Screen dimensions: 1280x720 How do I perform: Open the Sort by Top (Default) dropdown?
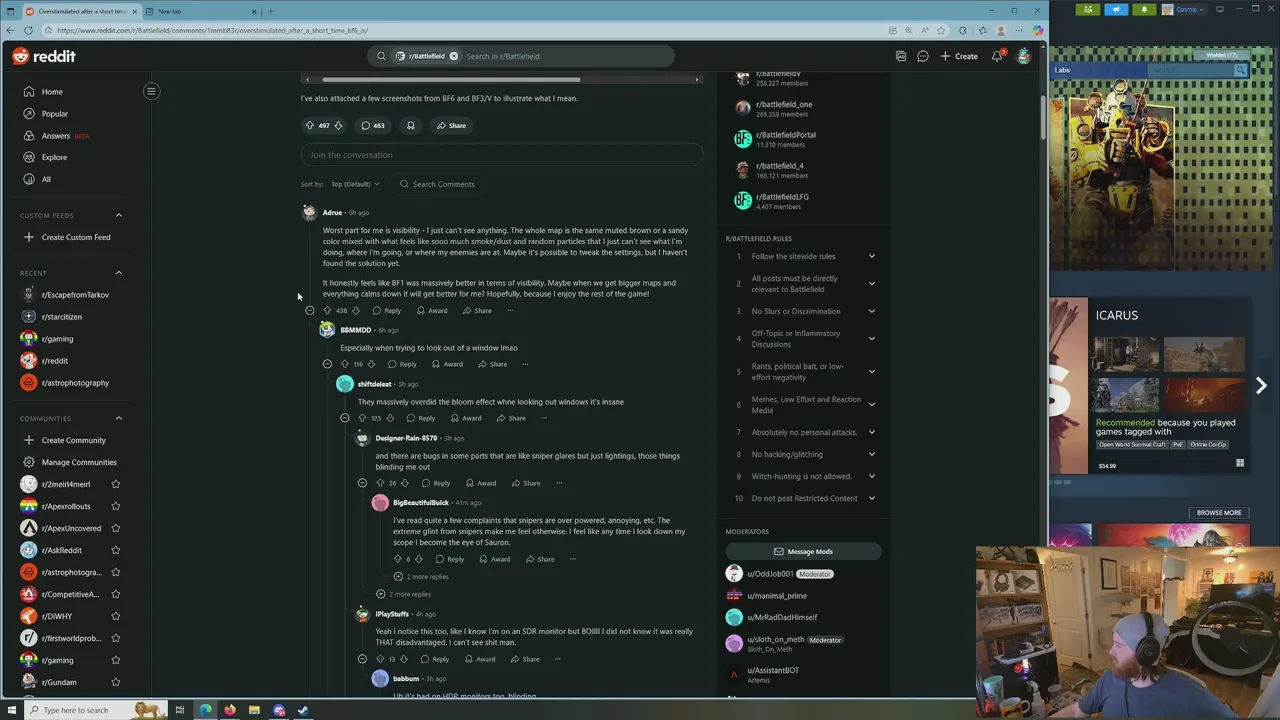pyautogui.click(x=355, y=184)
